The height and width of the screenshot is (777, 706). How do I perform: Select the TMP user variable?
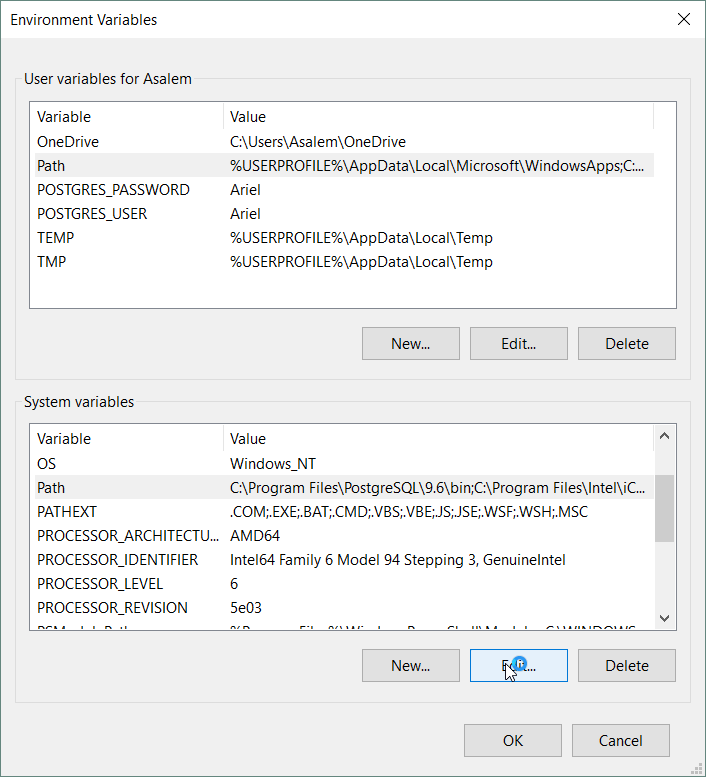(53, 262)
